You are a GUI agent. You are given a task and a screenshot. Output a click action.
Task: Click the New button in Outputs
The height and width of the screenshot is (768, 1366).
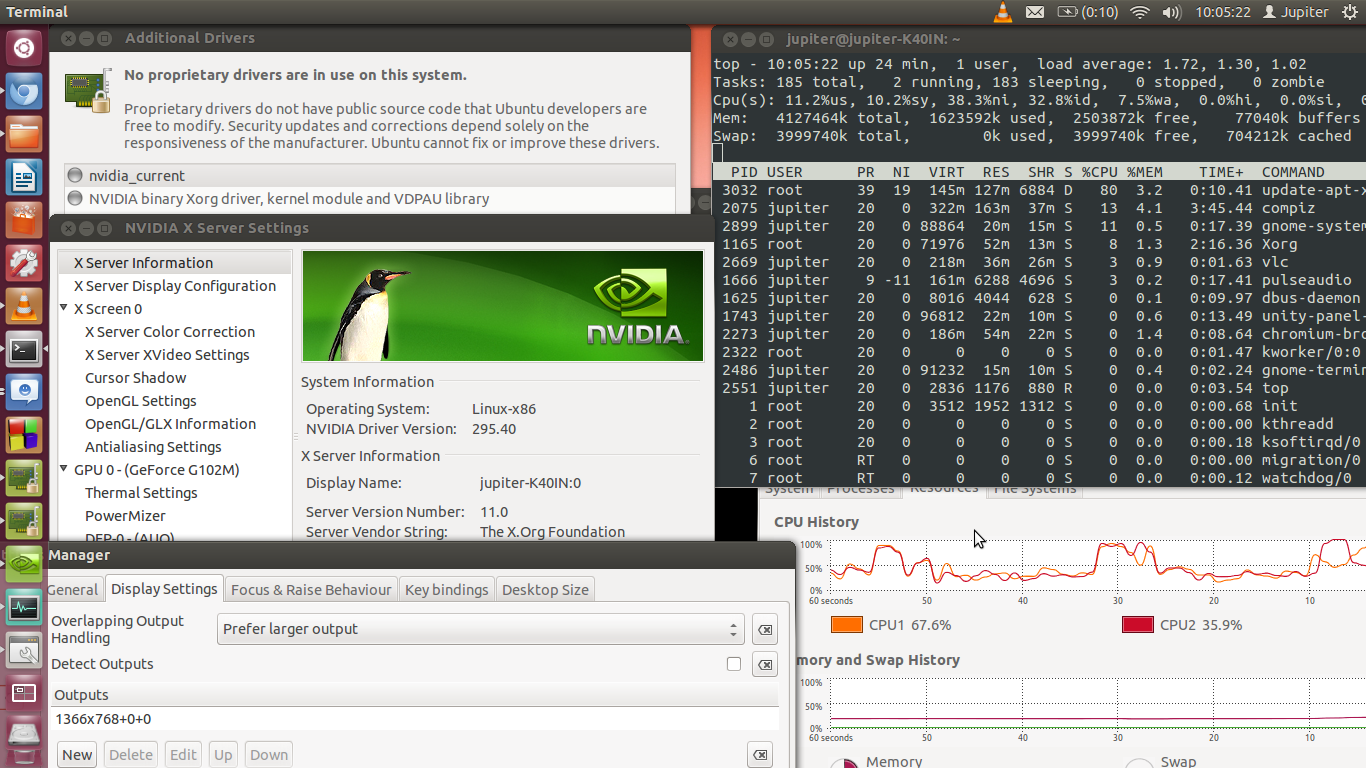coord(77,755)
